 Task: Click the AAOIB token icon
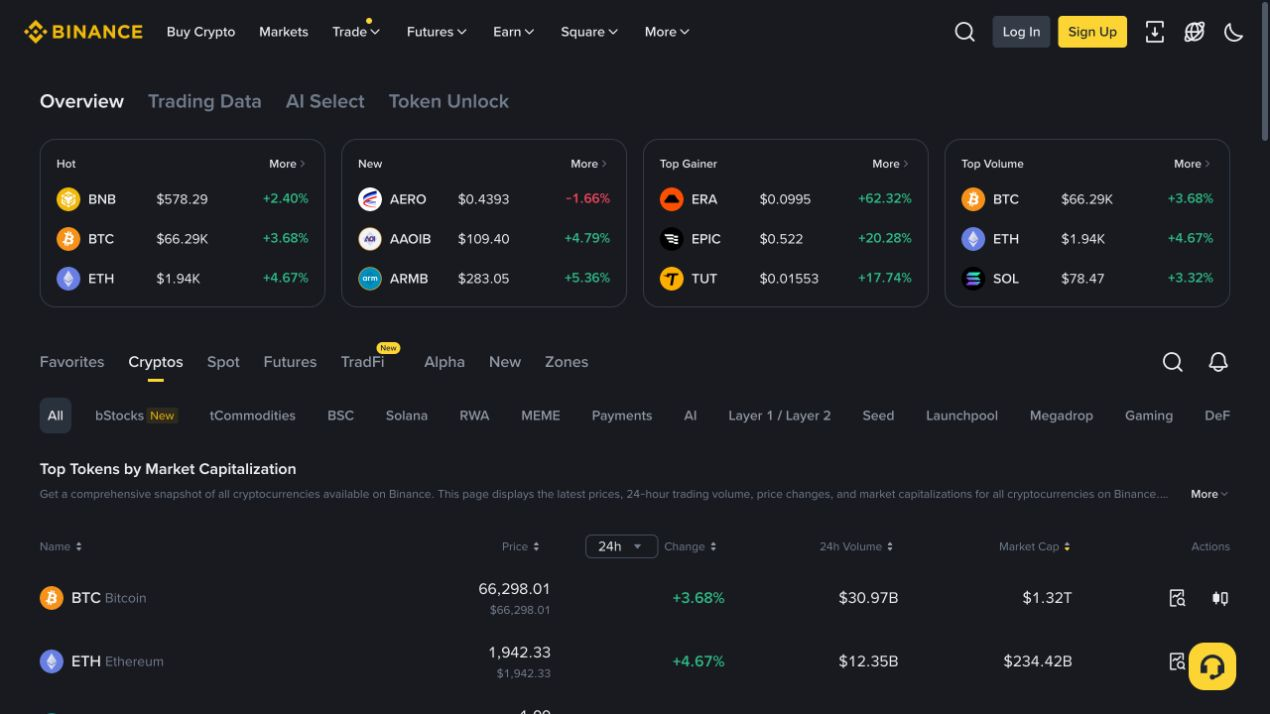point(370,239)
